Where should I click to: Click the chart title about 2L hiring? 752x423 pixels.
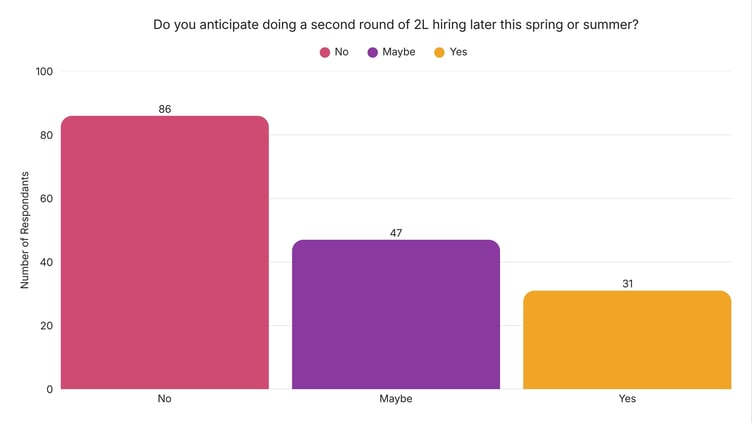[x=396, y=24]
